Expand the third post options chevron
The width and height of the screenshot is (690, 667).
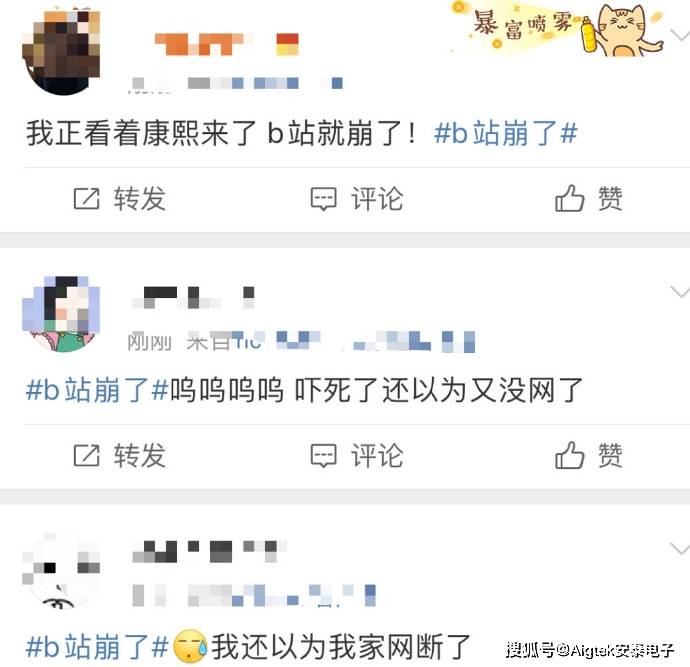679,548
